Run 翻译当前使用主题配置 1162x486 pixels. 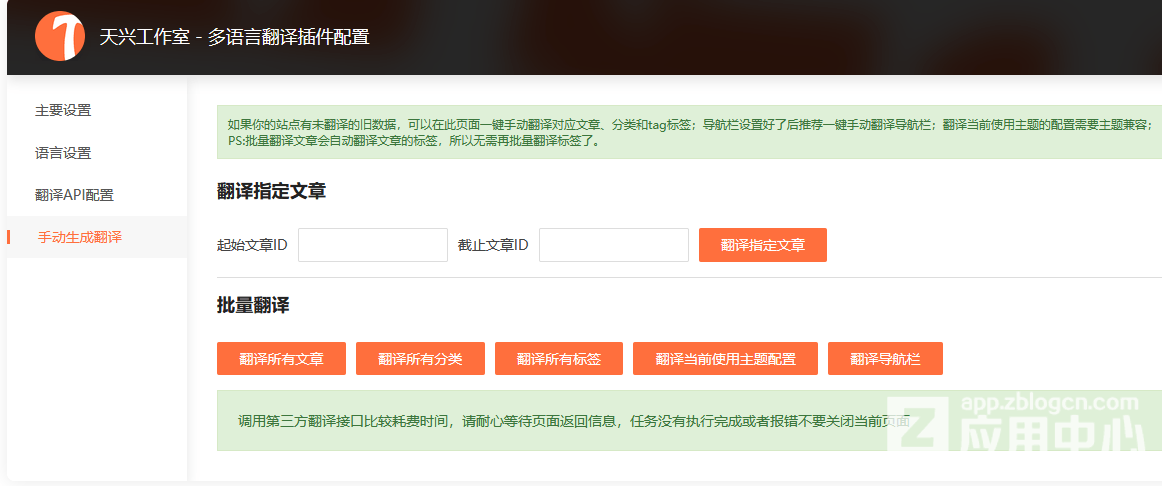click(x=726, y=359)
